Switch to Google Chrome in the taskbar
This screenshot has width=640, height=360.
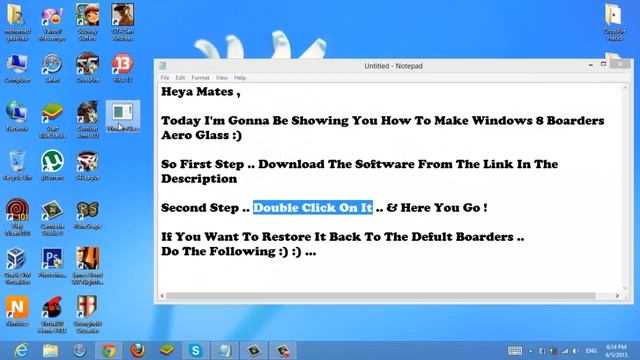point(109,351)
